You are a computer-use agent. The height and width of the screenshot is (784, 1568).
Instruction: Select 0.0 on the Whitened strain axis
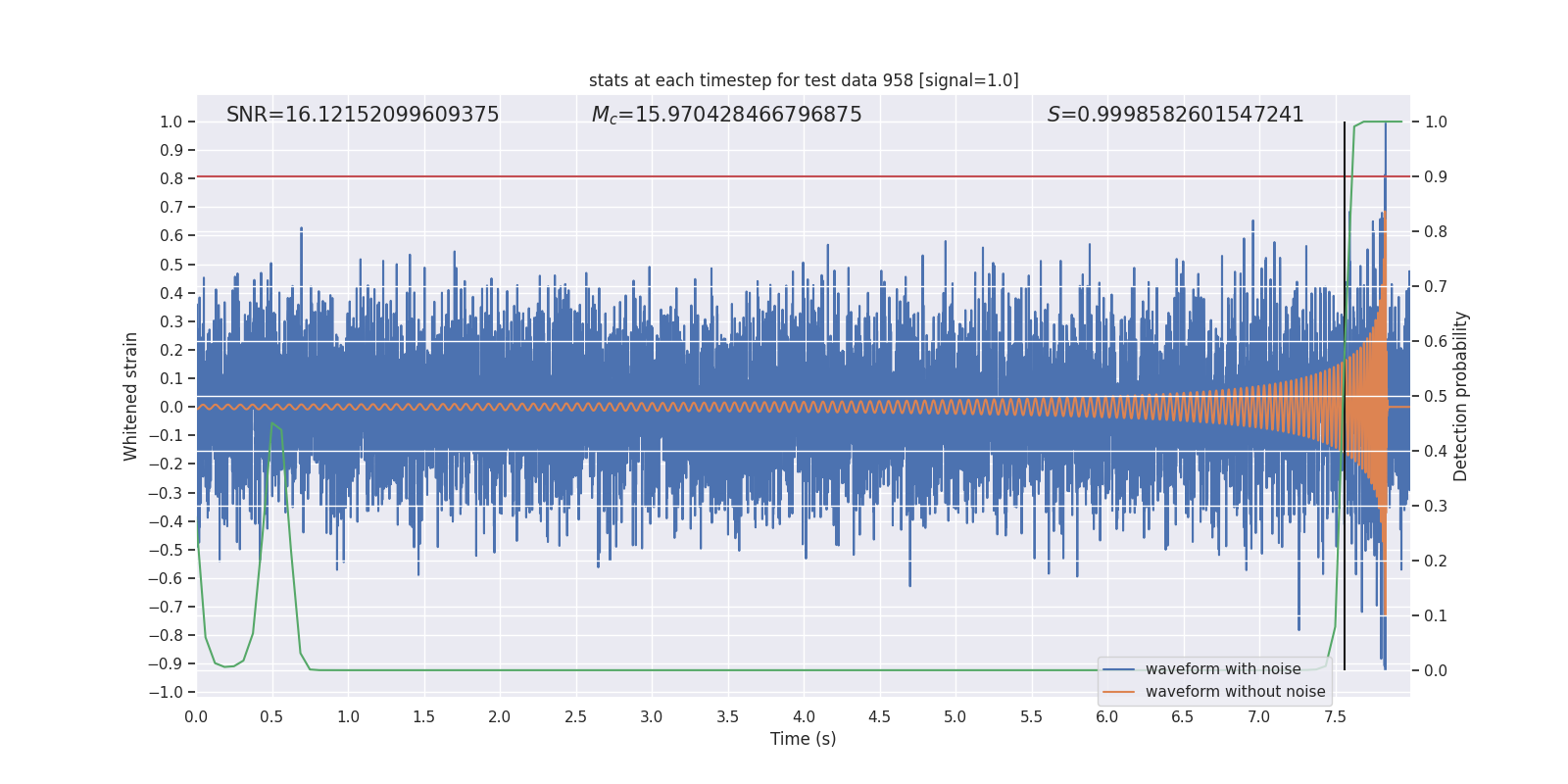pyautogui.click(x=171, y=408)
